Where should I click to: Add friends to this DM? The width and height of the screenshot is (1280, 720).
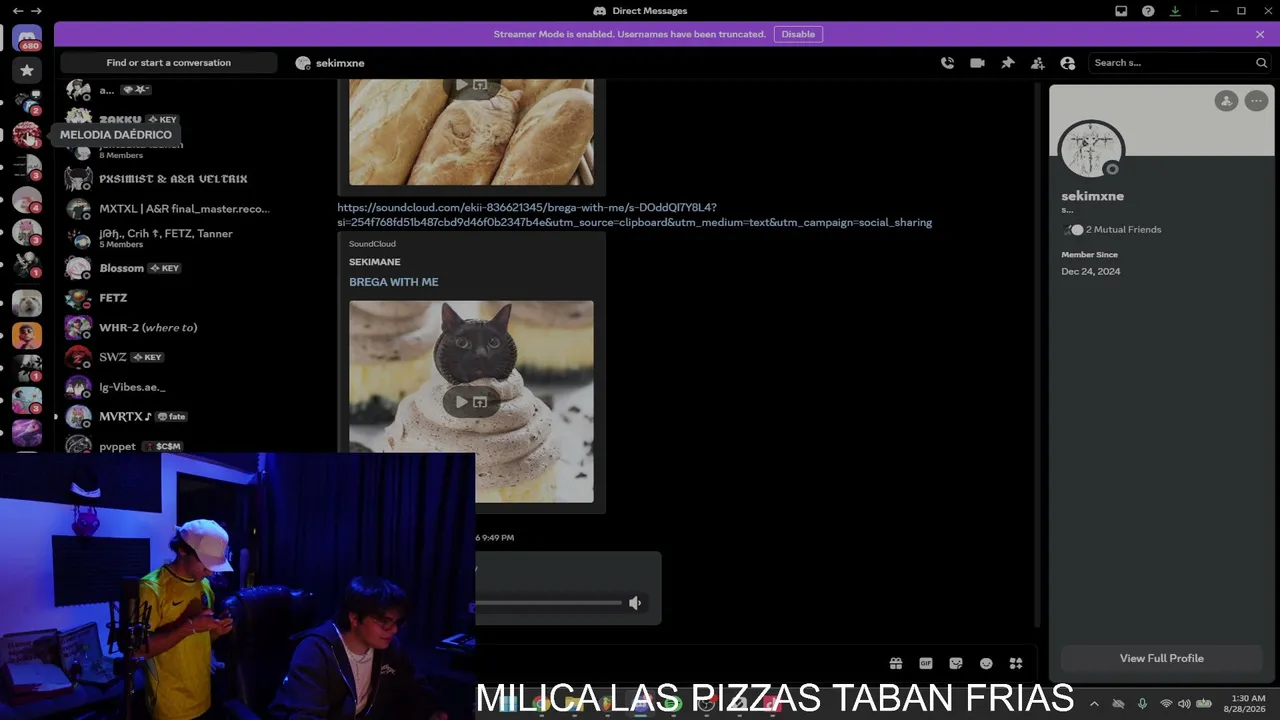pos(1038,63)
